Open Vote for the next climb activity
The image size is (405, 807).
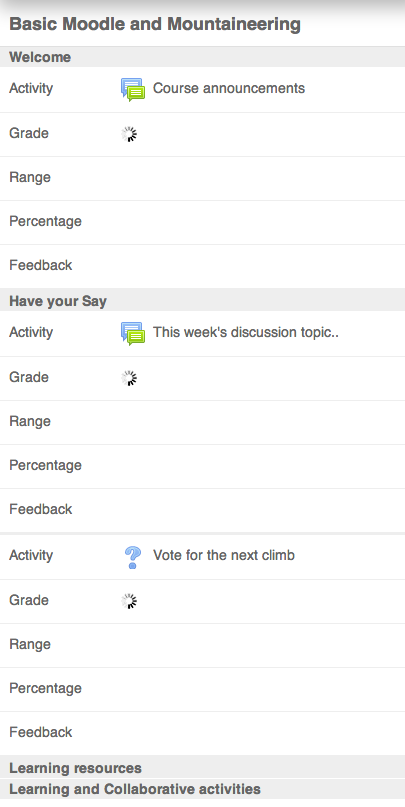click(x=224, y=555)
